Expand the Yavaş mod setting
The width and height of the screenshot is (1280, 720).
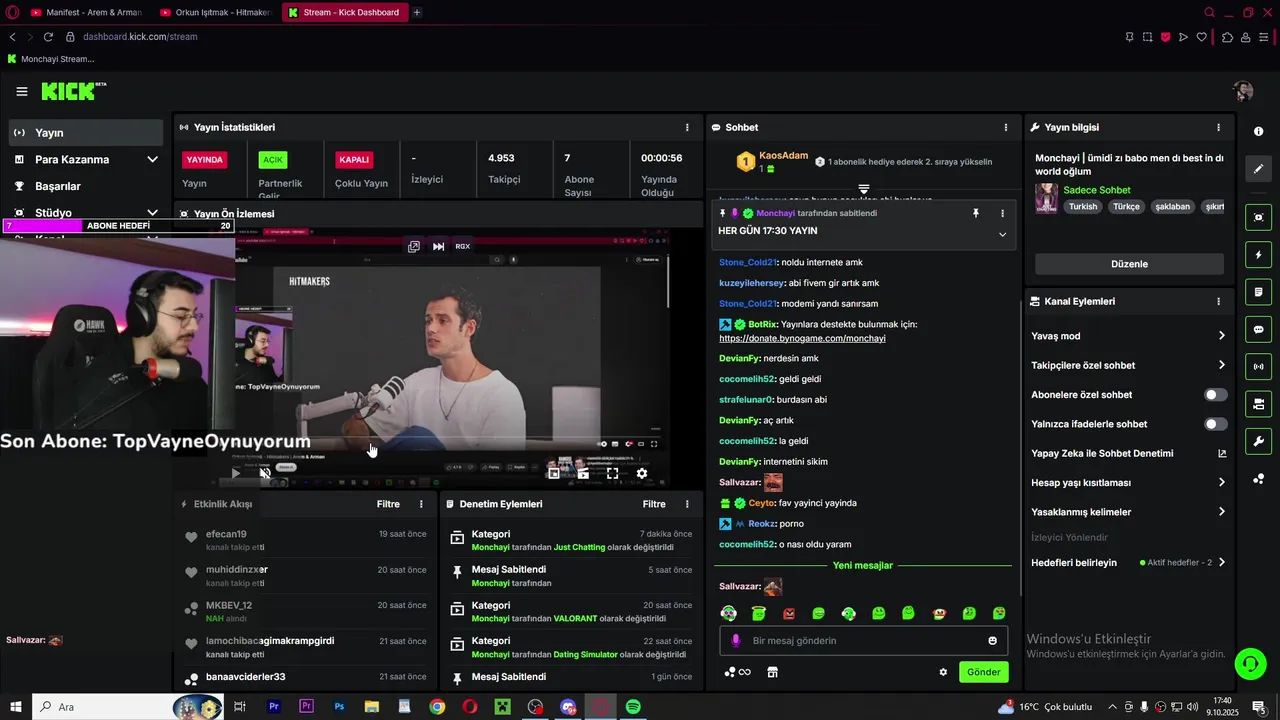point(1221,336)
